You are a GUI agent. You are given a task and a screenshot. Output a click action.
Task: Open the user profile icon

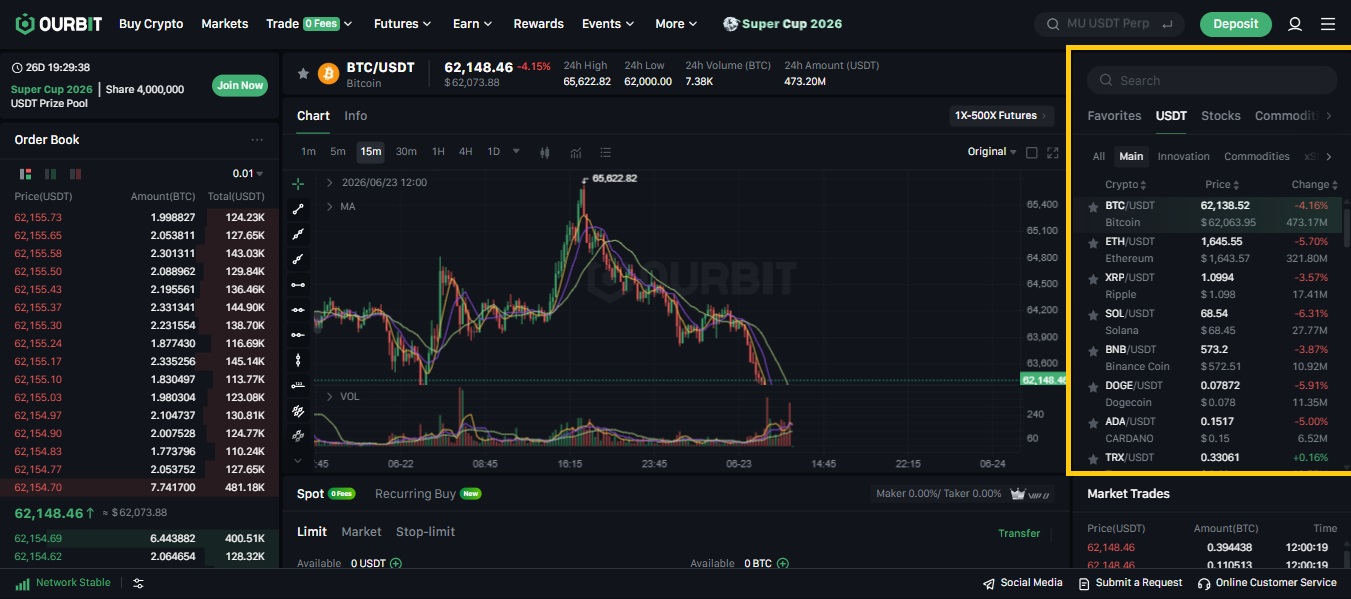tap(1295, 24)
